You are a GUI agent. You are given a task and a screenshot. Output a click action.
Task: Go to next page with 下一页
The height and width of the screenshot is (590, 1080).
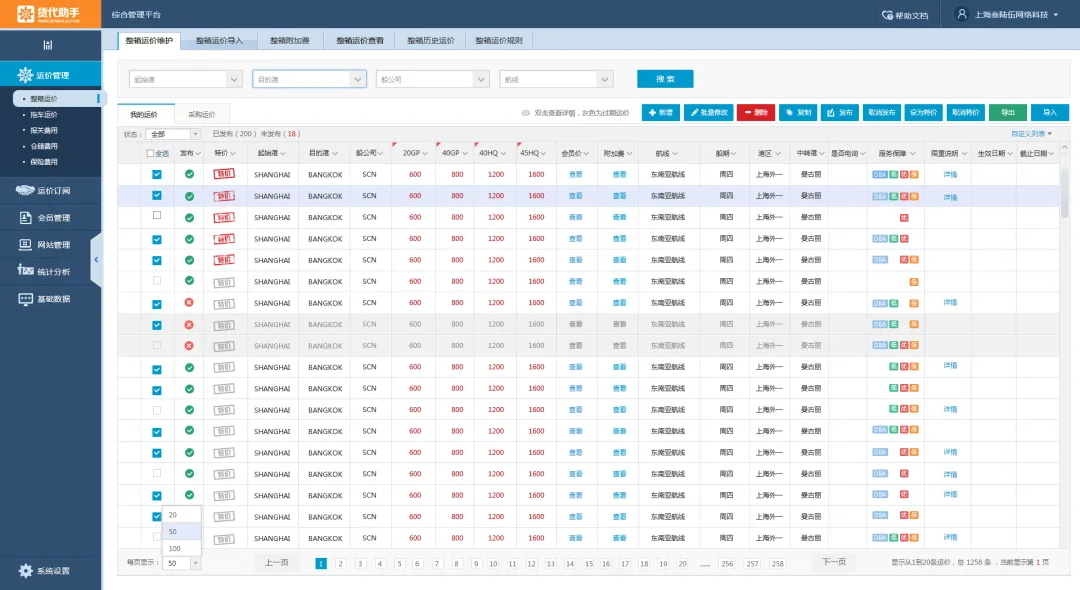click(x=834, y=562)
